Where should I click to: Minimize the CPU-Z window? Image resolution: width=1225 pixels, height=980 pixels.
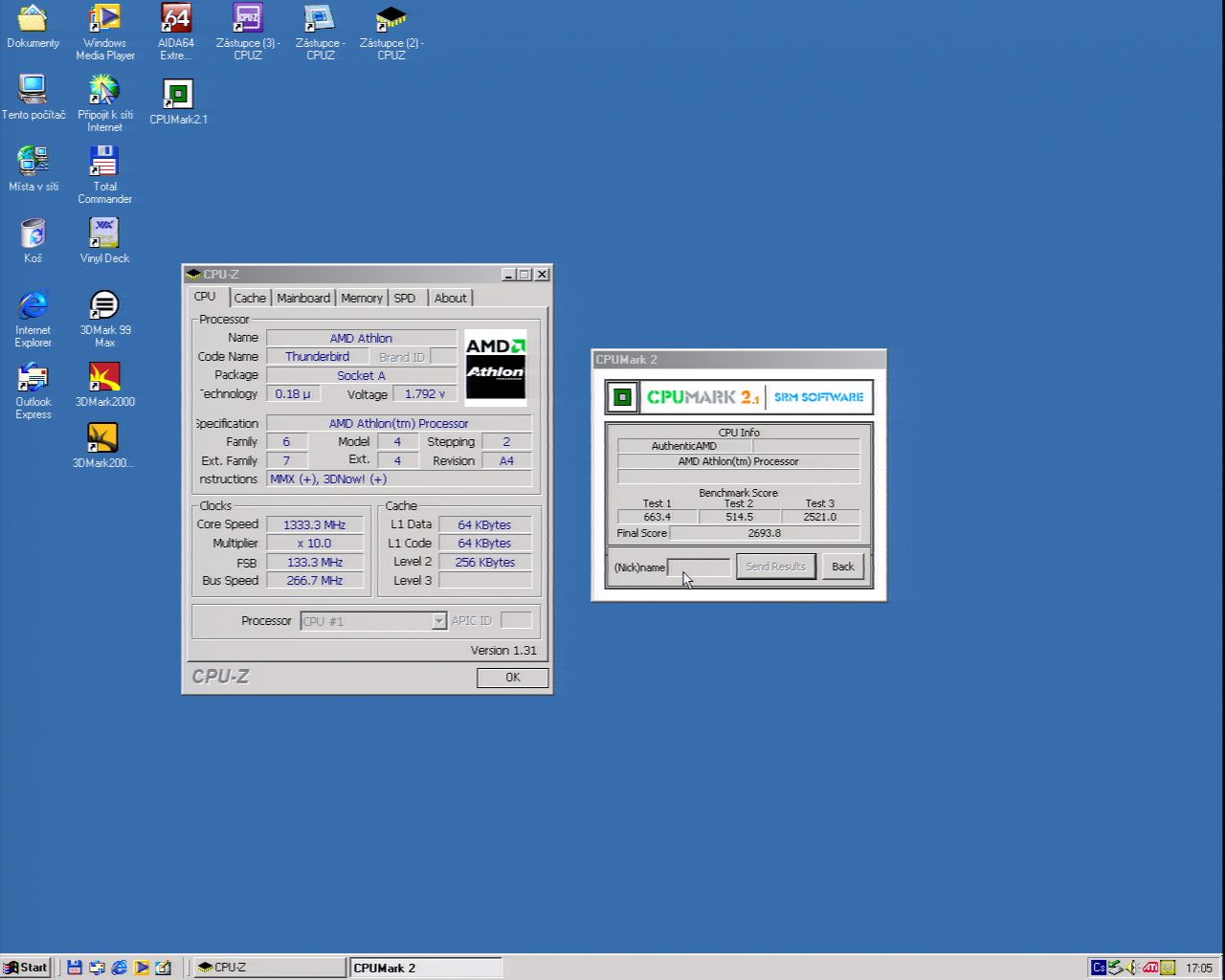(508, 275)
